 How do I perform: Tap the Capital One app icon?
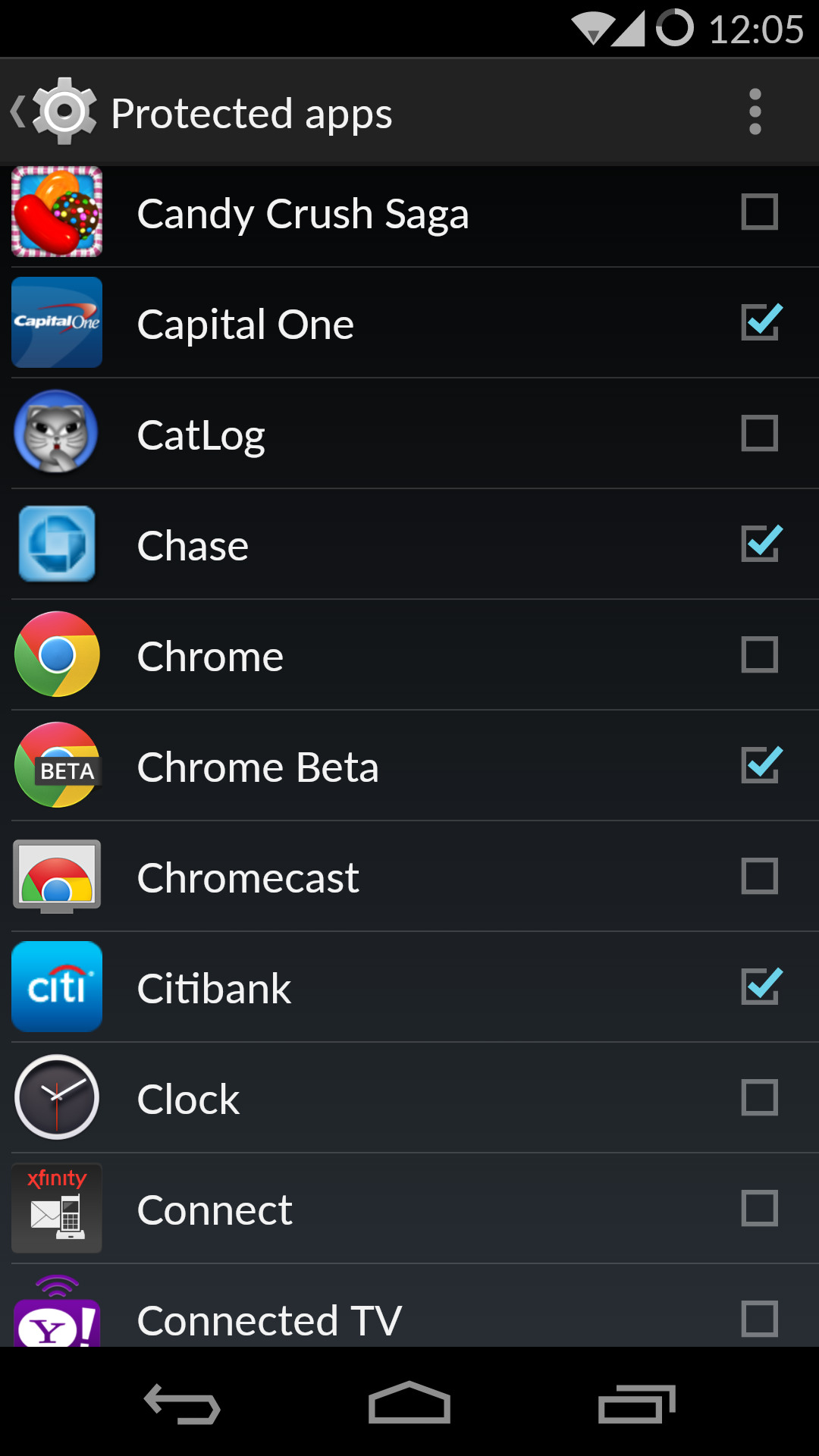[x=57, y=322]
